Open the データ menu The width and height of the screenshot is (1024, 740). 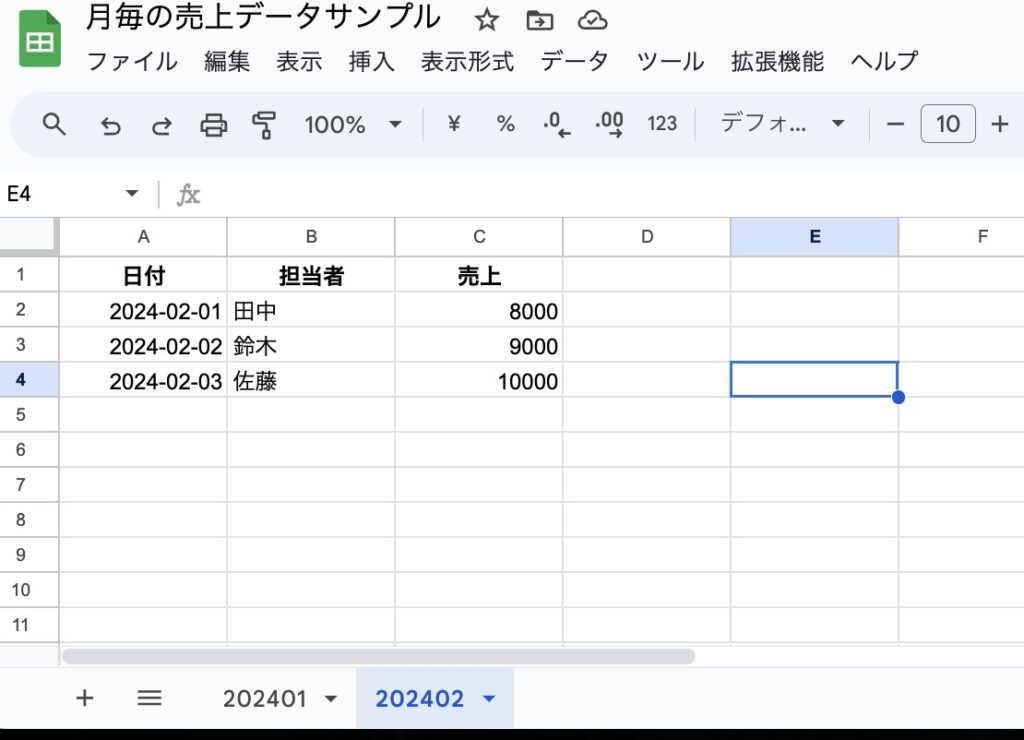tap(574, 61)
